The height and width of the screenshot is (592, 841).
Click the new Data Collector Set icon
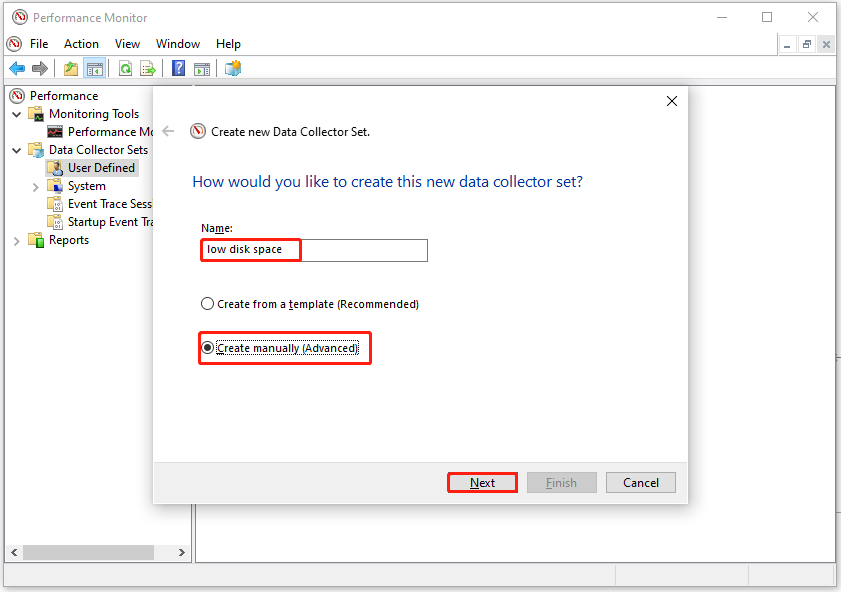point(233,68)
